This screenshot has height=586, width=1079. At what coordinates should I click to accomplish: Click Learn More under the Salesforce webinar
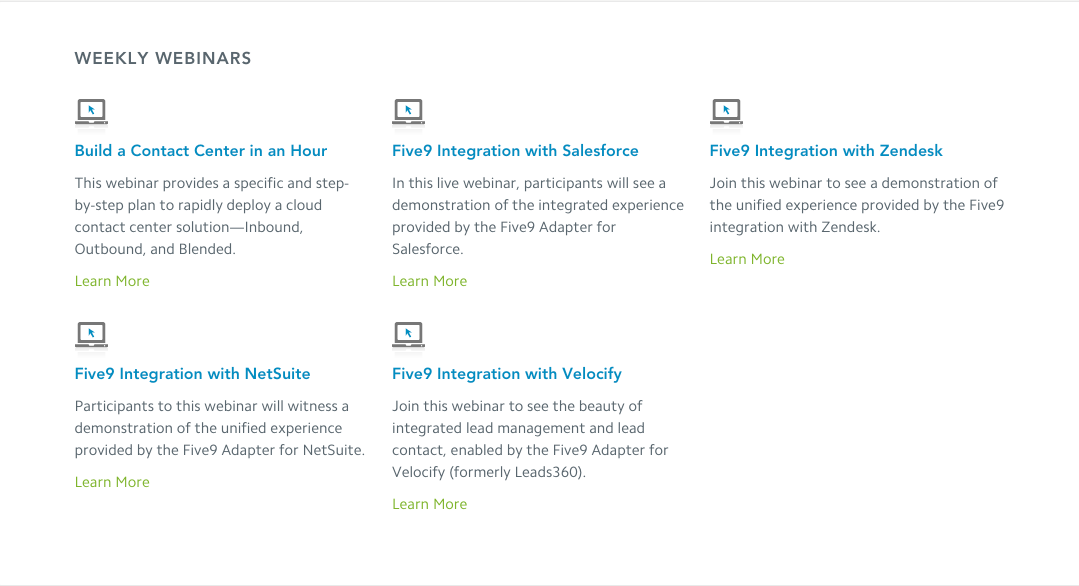click(429, 281)
